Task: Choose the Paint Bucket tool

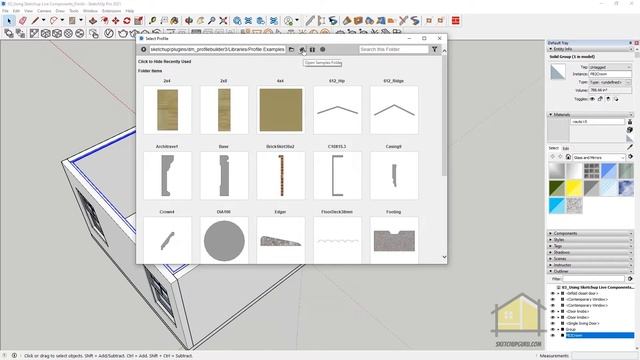Action: coord(174,20)
